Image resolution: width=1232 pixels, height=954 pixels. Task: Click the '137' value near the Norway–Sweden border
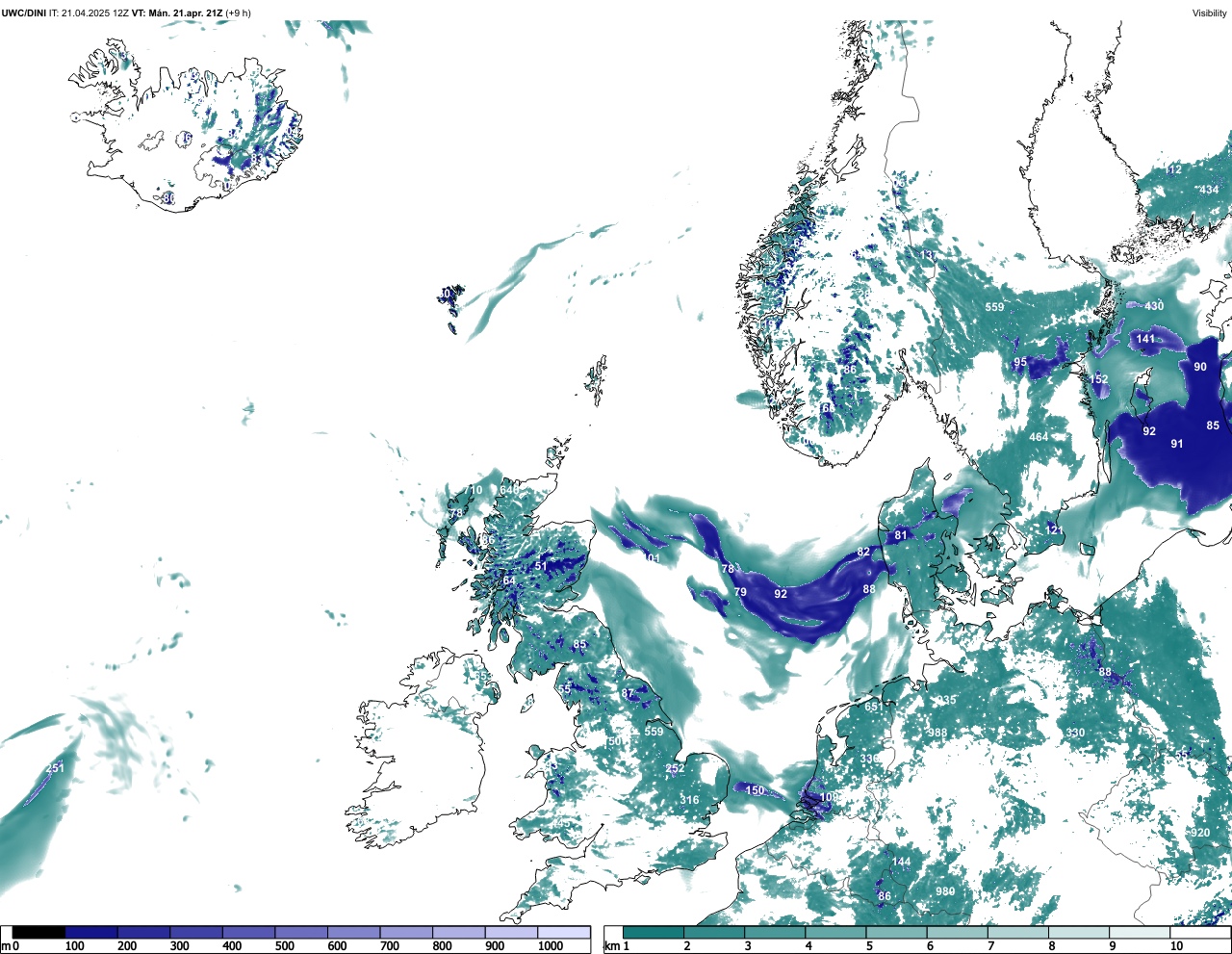pyautogui.click(x=928, y=255)
